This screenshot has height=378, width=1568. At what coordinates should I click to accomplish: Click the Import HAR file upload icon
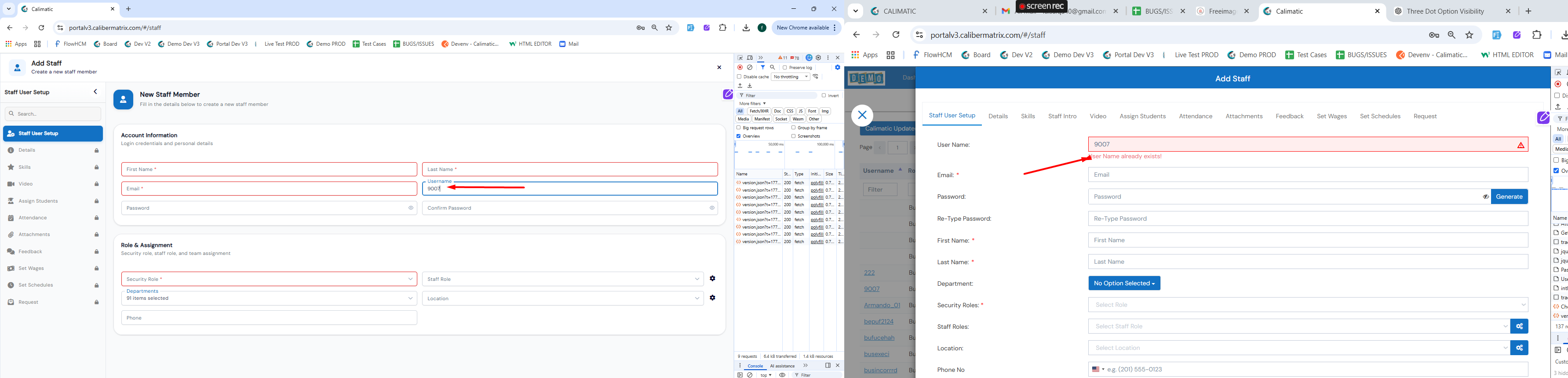[x=740, y=86]
